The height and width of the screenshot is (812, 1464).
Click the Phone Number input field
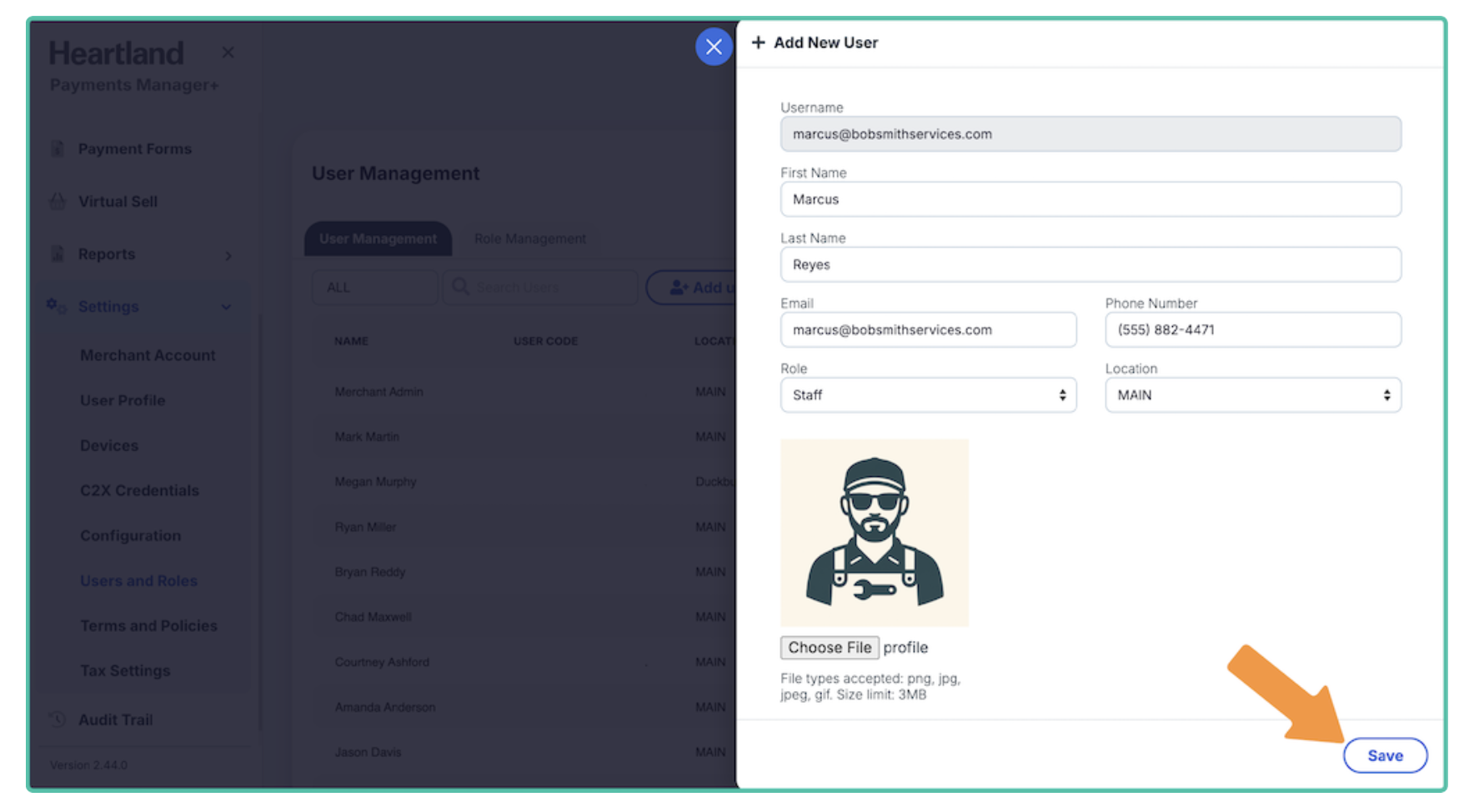pyautogui.click(x=1252, y=330)
